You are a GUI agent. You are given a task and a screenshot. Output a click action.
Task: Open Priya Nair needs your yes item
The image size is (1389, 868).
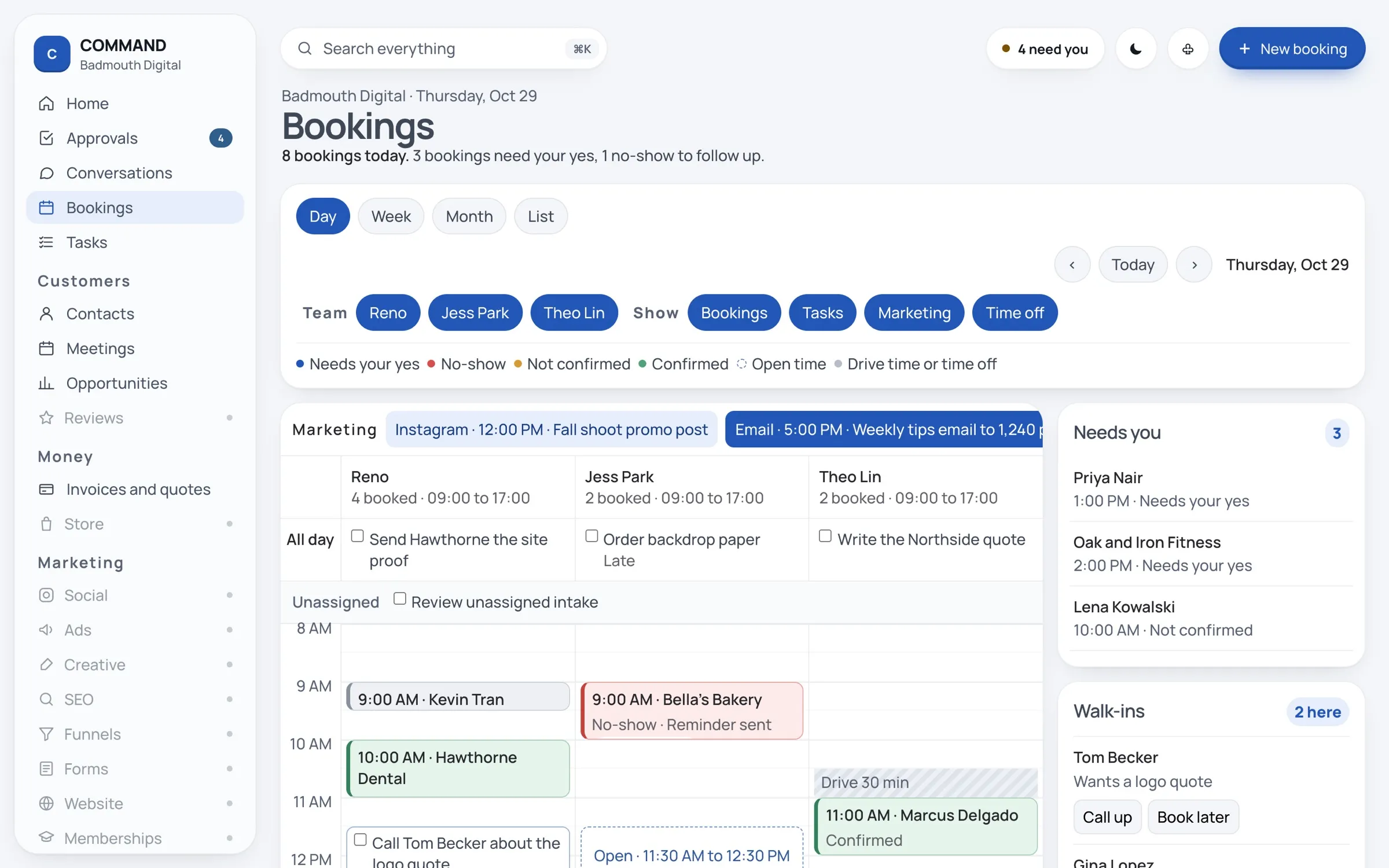click(x=1211, y=490)
